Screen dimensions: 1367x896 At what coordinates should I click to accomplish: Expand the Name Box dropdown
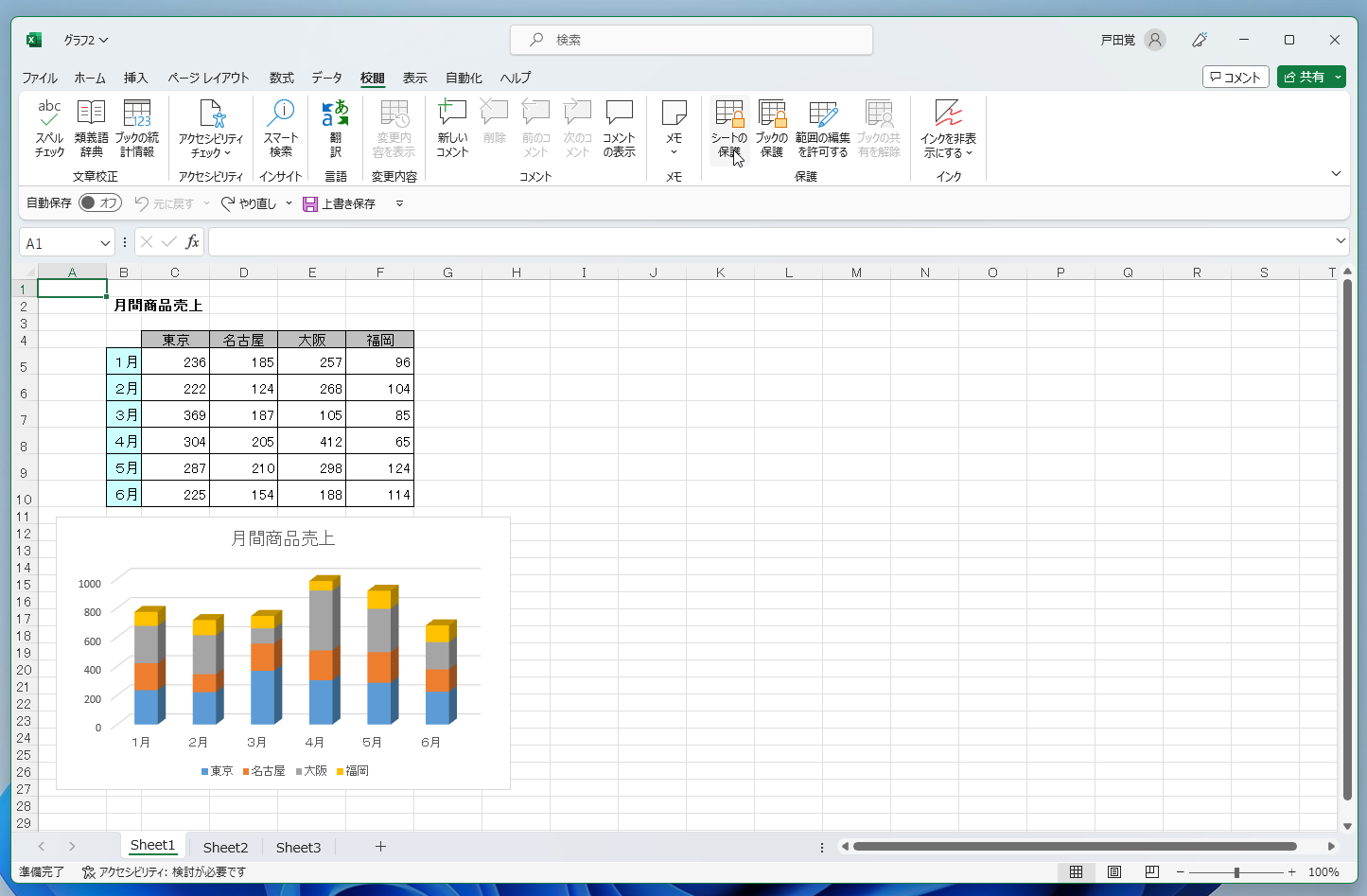[105, 243]
